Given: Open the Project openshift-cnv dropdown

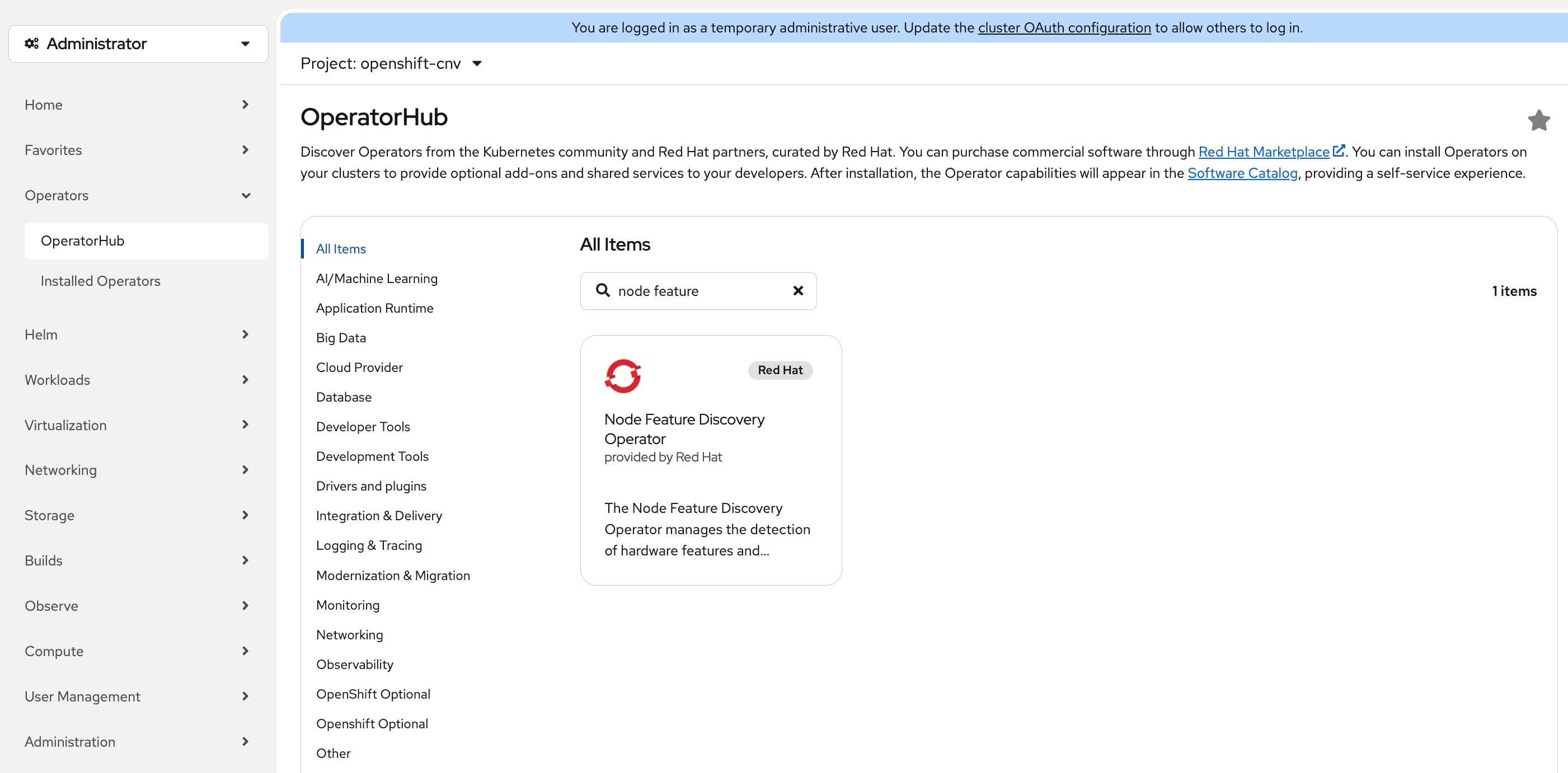Looking at the screenshot, I should click(x=391, y=63).
